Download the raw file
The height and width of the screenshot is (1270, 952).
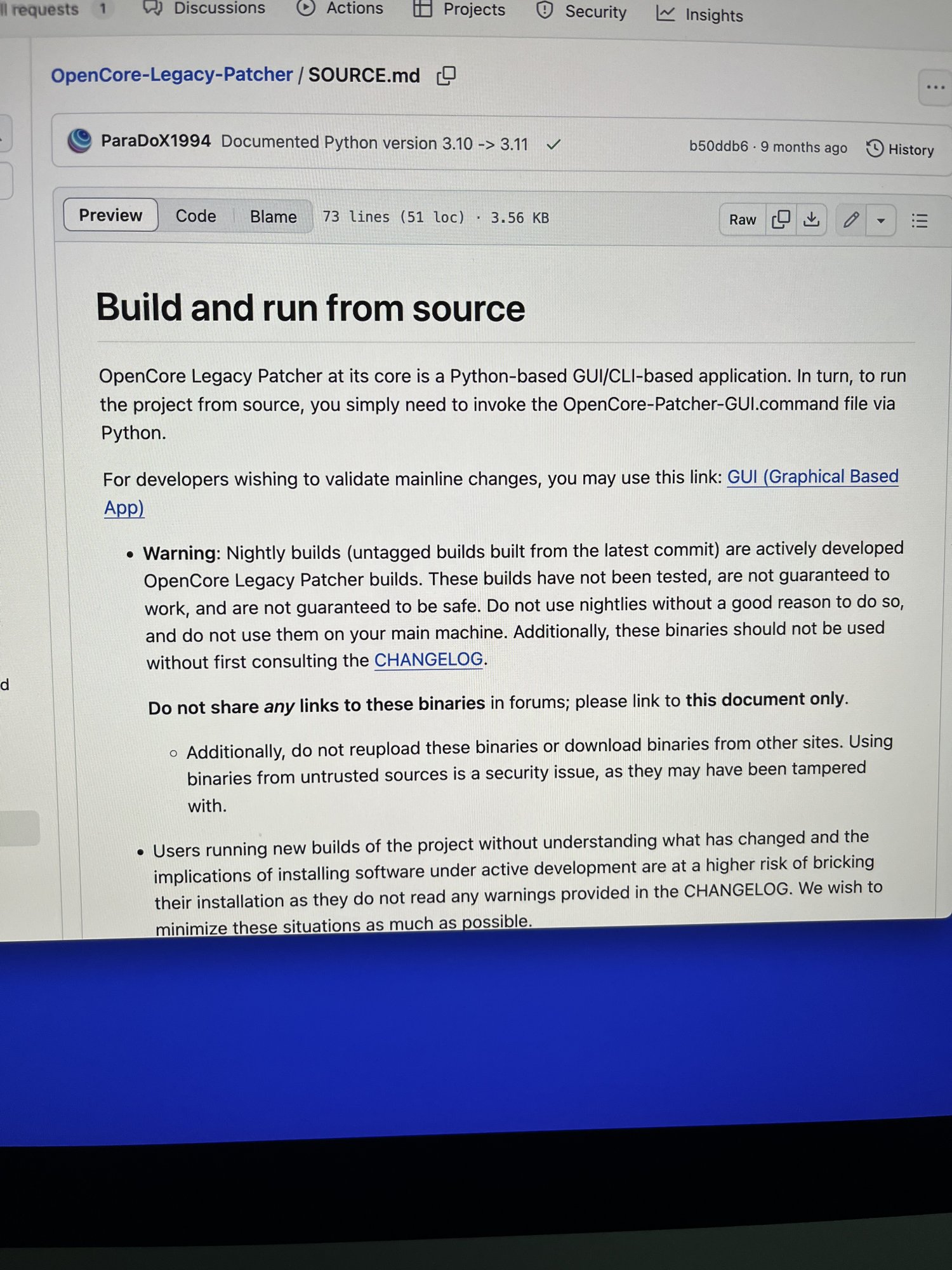(811, 220)
